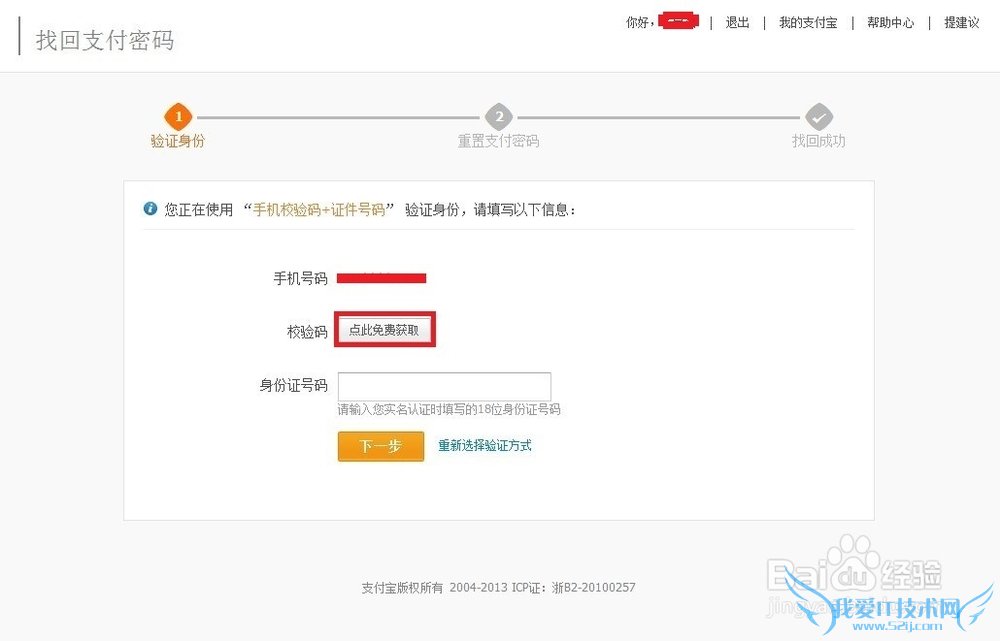Open the 重新选择验证方式 link
Screen dimensions: 1000x641
(485, 445)
